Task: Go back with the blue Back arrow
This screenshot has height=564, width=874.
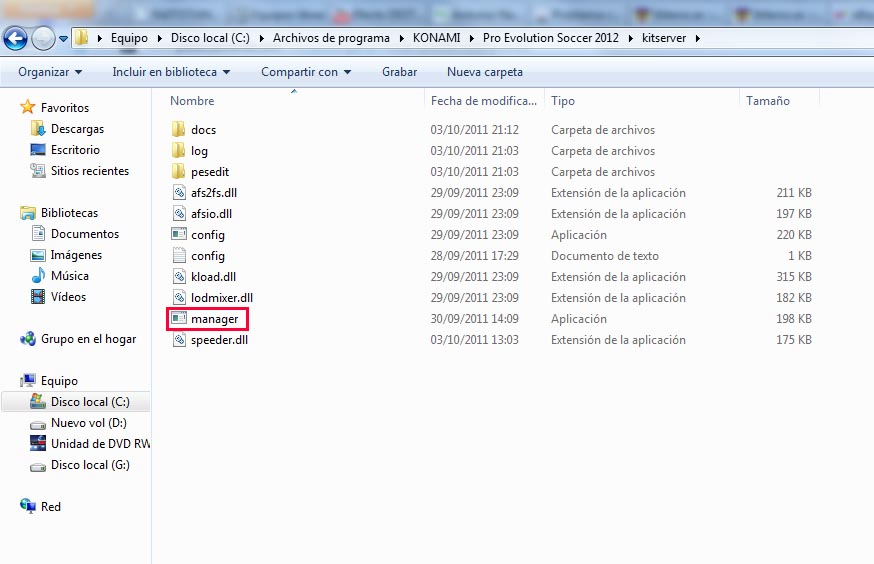Action: coord(15,38)
